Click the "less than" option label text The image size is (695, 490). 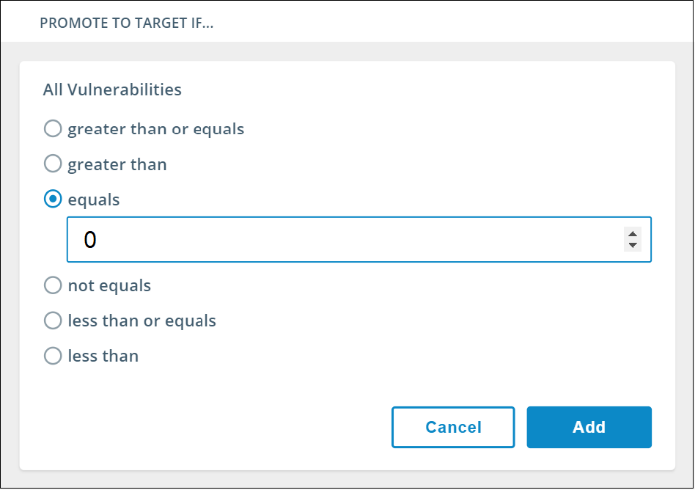pyautogui.click(x=103, y=356)
